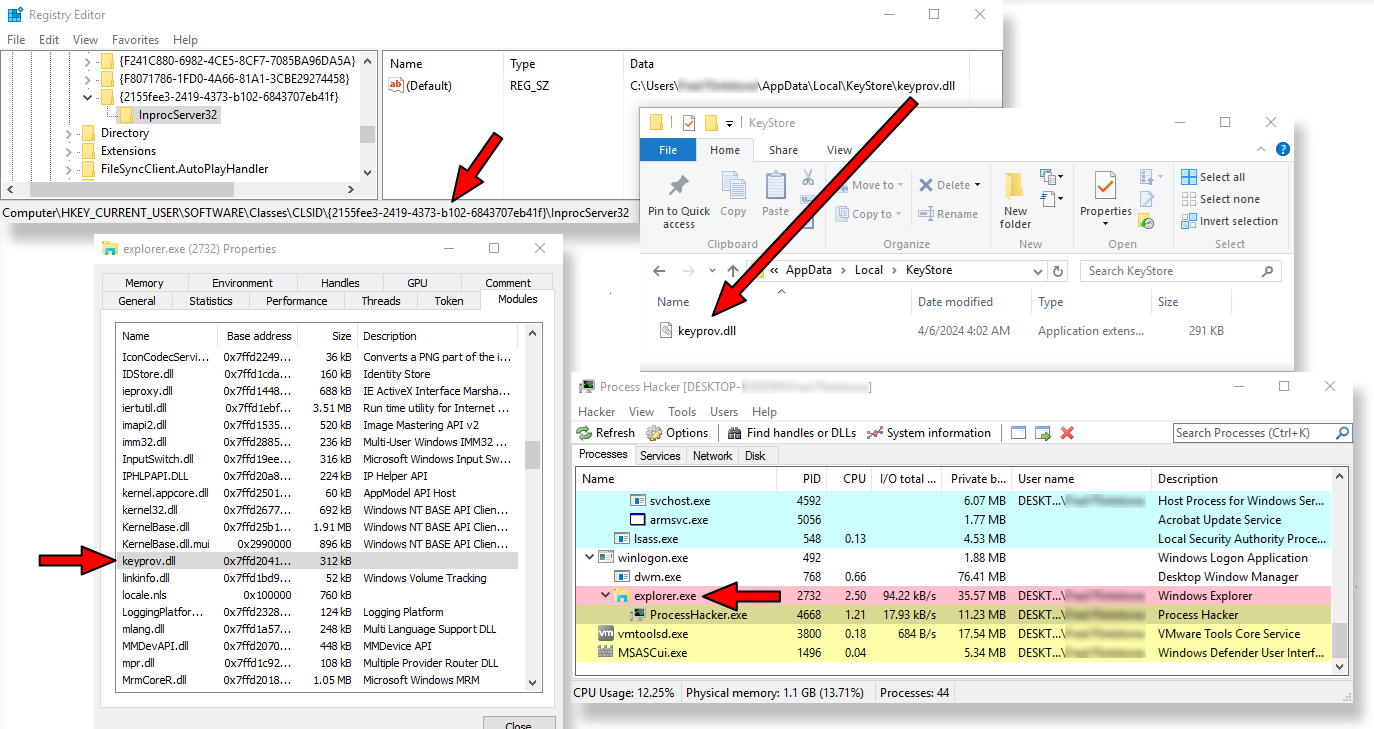Image resolution: width=1374 pixels, height=729 pixels.
Task: Sort processes by CPU column header
Action: coord(847,479)
